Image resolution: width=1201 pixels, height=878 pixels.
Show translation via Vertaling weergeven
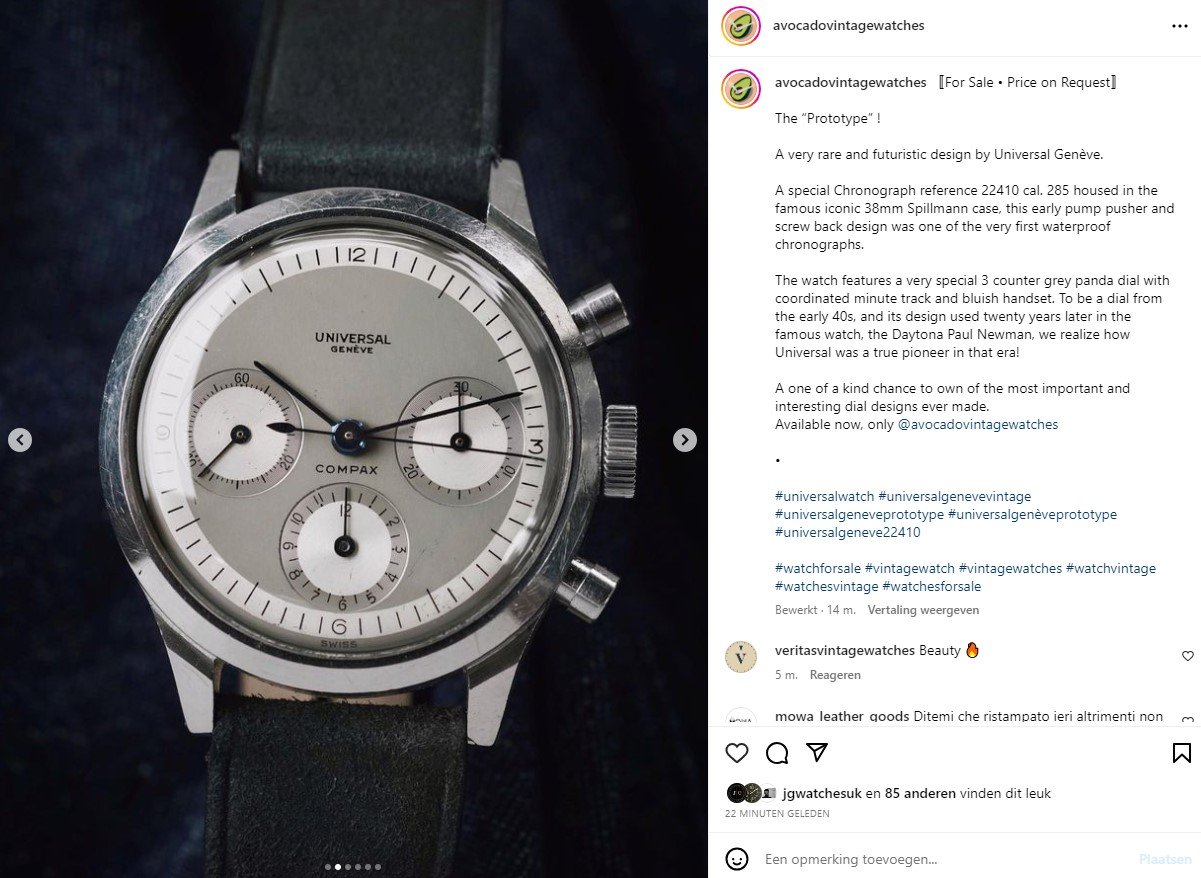tap(923, 610)
